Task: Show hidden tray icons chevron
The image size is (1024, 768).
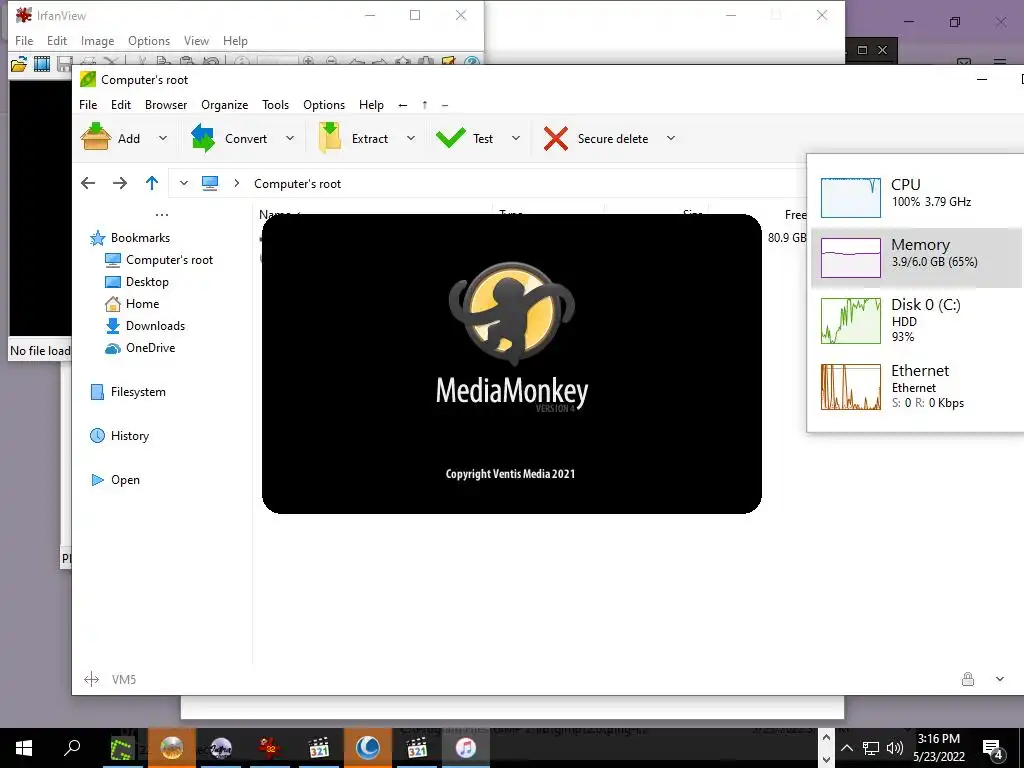Action: pos(846,748)
